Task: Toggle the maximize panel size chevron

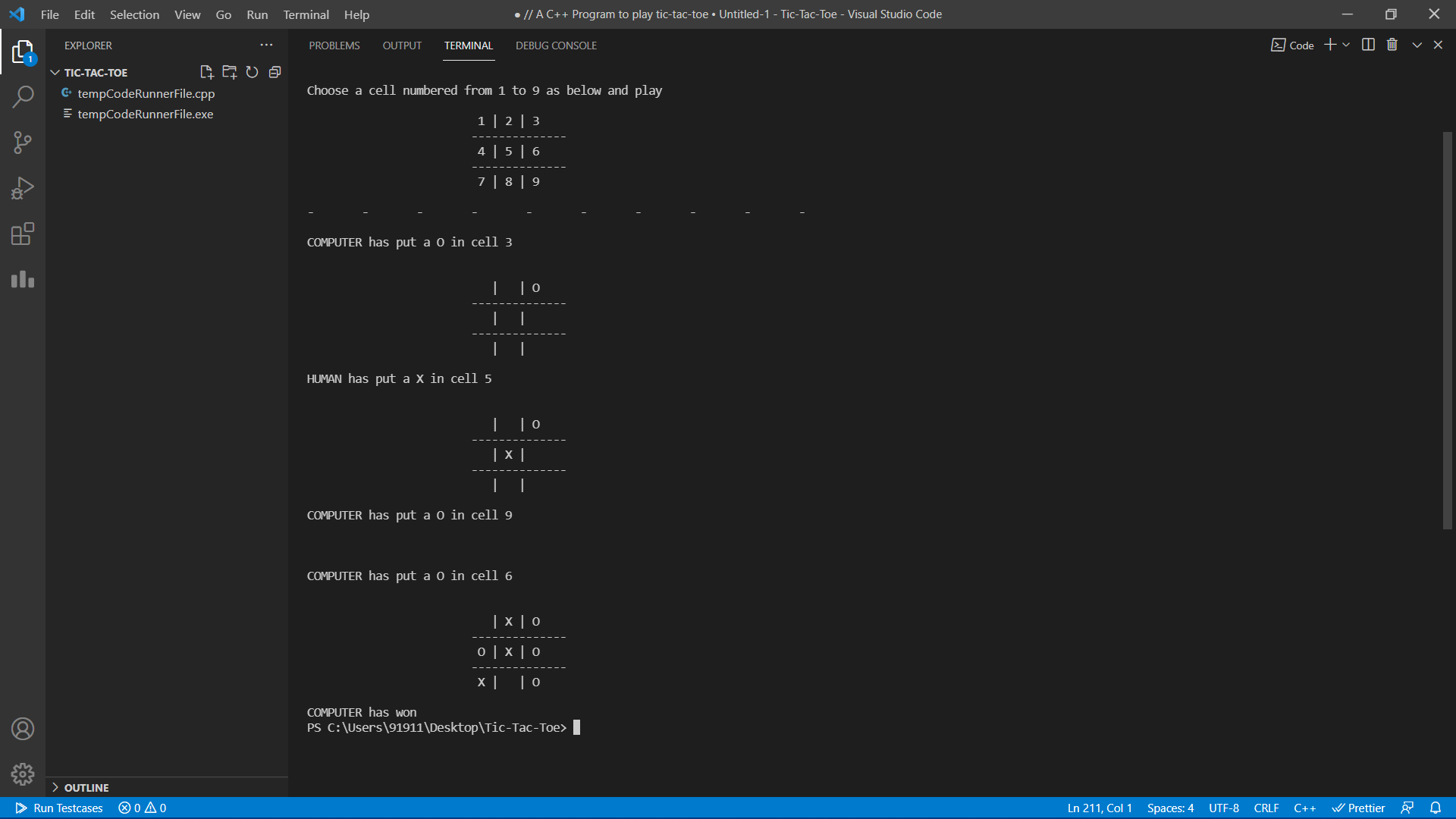Action: pyautogui.click(x=1417, y=45)
